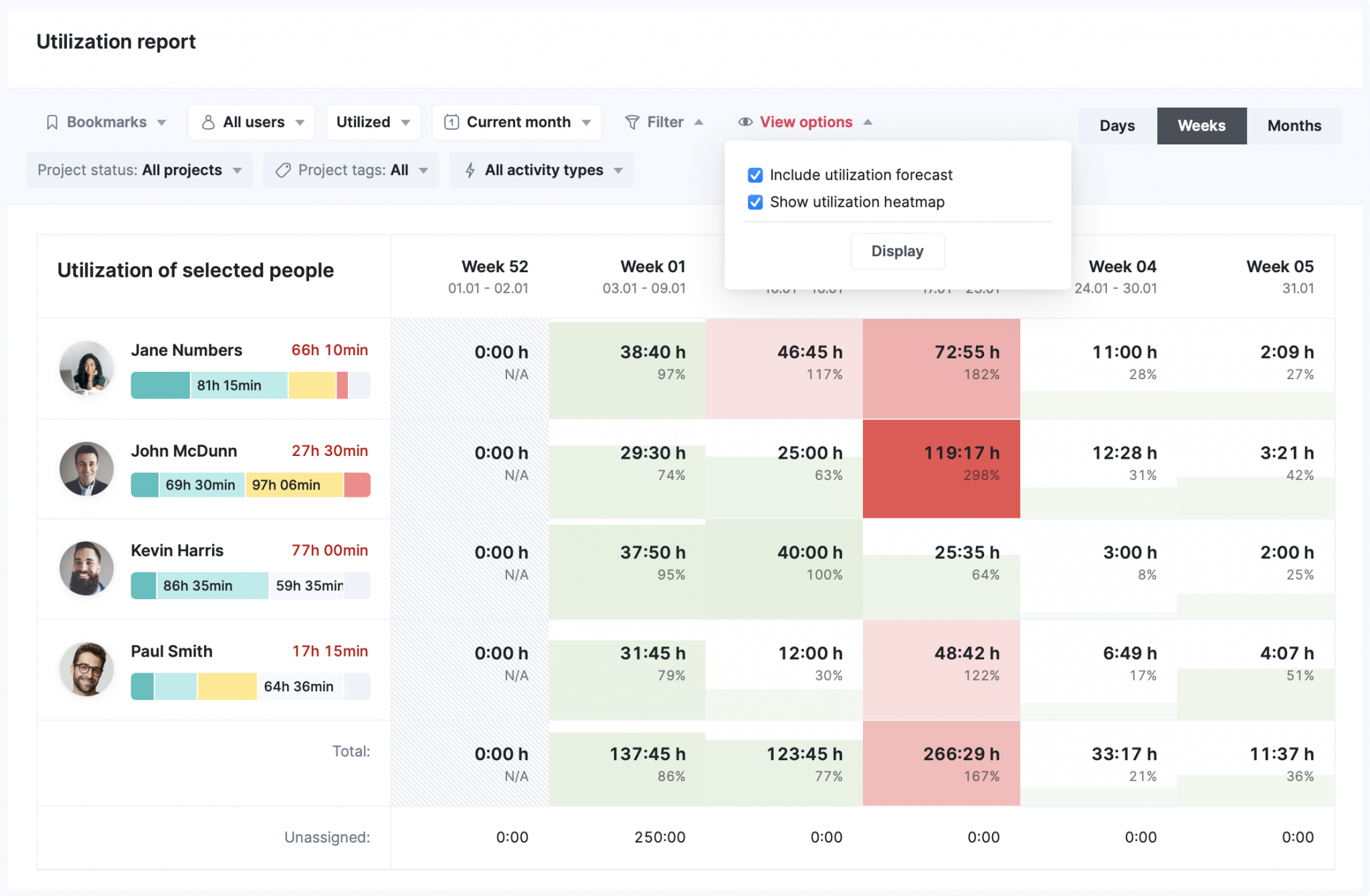Click the funnel icon beside Filter
This screenshot has height=896, width=1370.
[632, 122]
